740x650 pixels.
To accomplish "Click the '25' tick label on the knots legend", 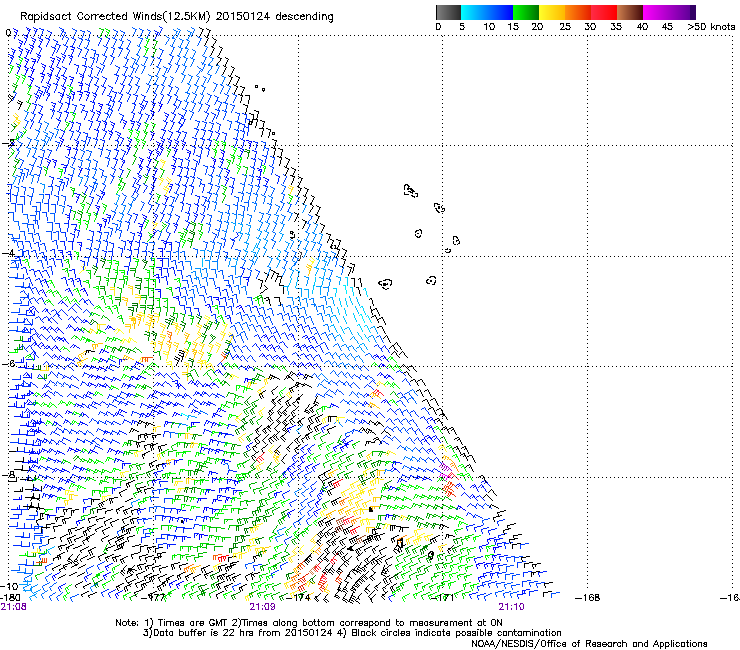I will 565,27.
